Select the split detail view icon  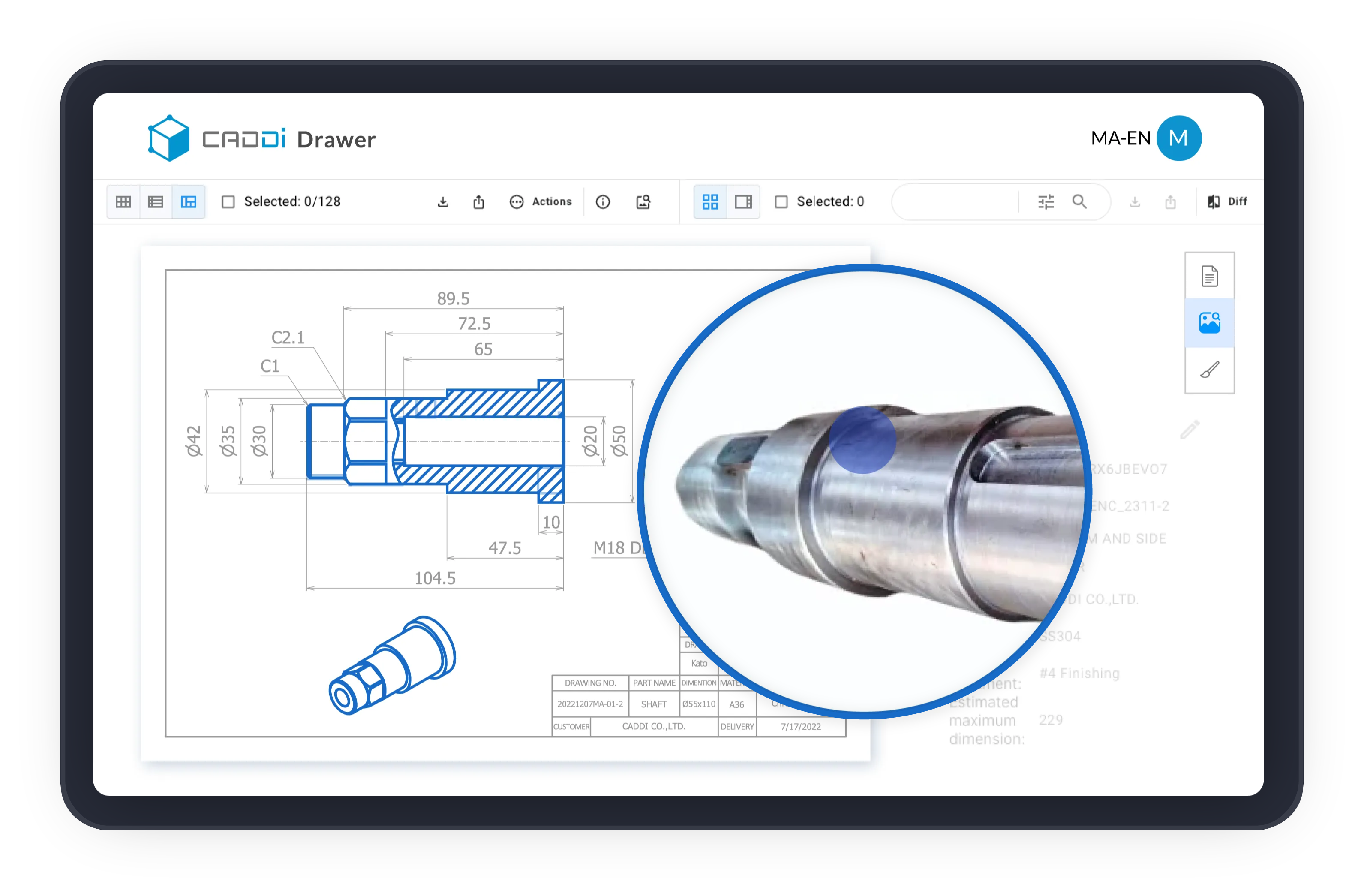pyautogui.click(x=189, y=202)
